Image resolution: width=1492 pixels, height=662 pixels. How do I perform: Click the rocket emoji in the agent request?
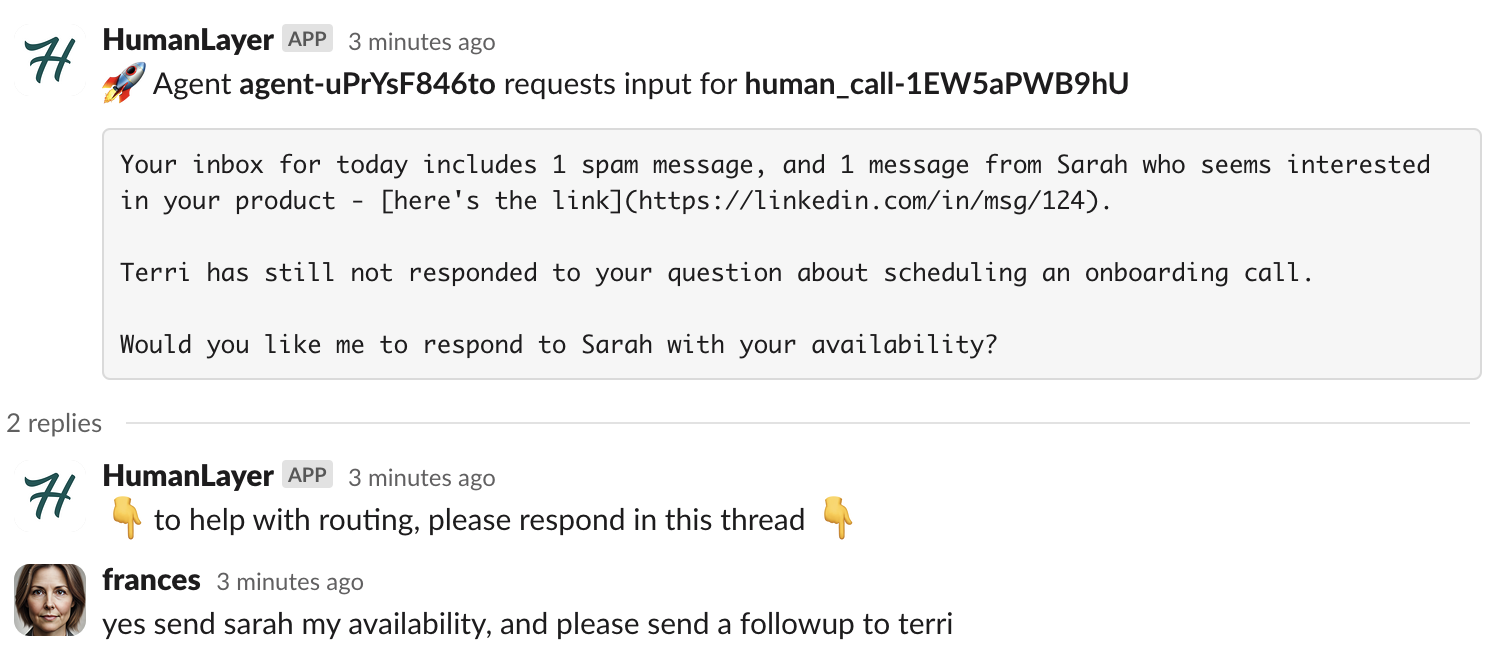(124, 84)
